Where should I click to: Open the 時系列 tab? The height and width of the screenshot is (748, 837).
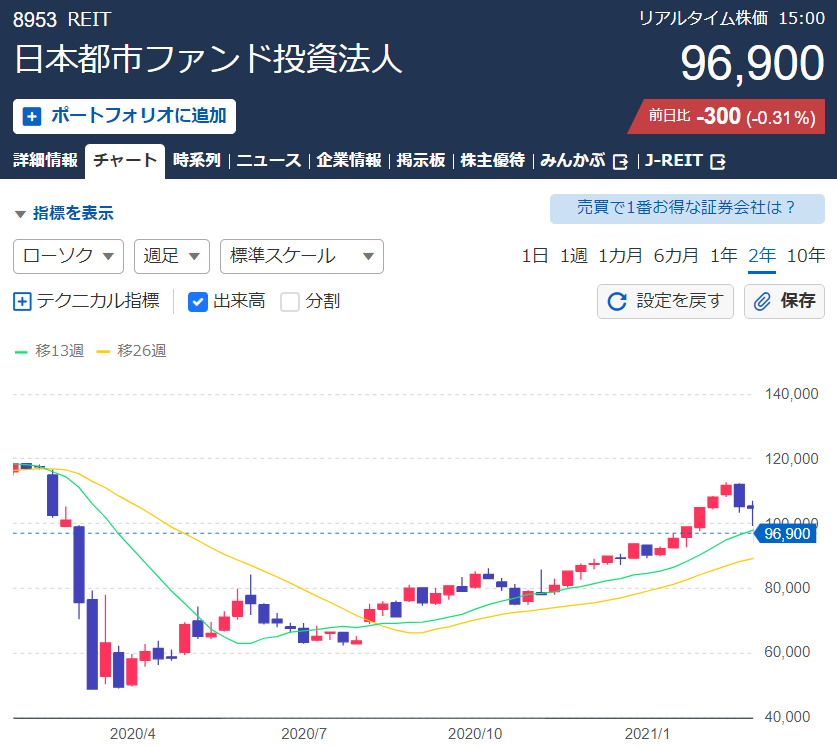tap(197, 160)
